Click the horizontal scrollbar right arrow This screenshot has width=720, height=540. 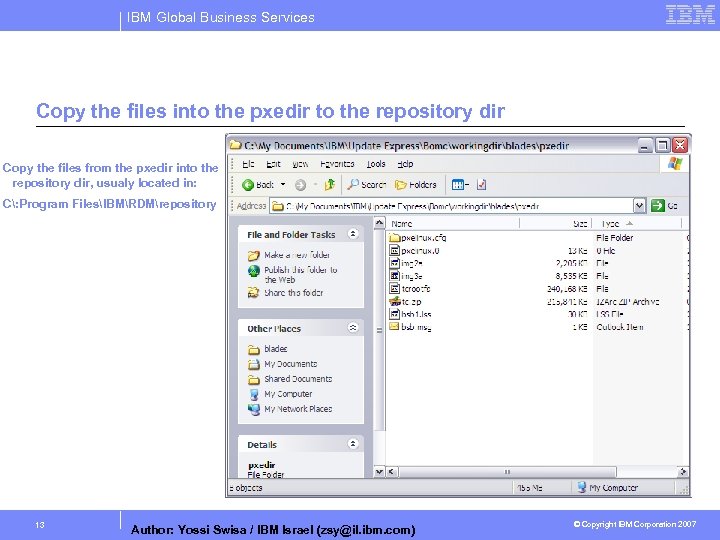pyautogui.click(x=683, y=472)
